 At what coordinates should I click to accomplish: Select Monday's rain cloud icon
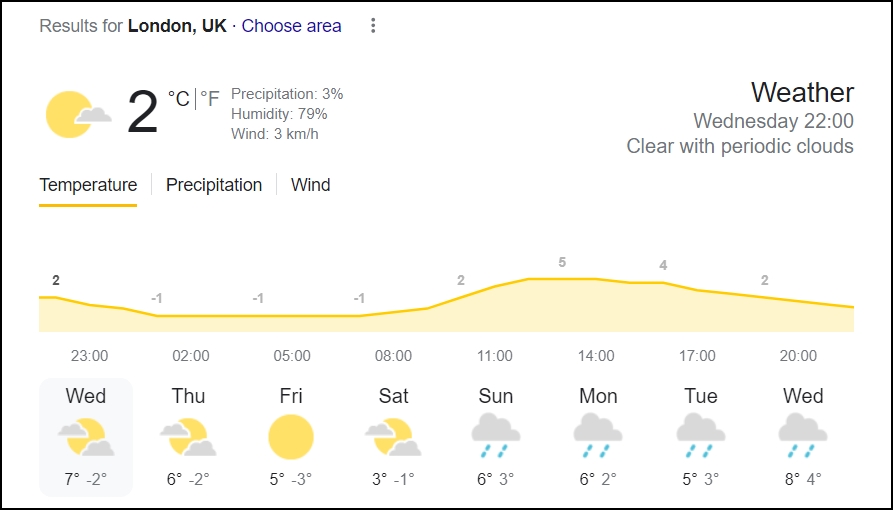click(x=598, y=436)
